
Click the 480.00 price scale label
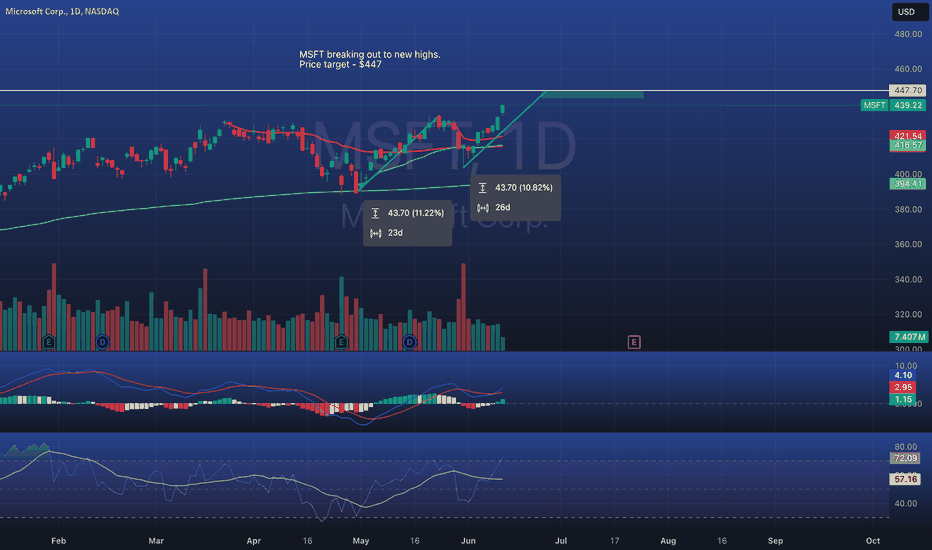[908, 34]
